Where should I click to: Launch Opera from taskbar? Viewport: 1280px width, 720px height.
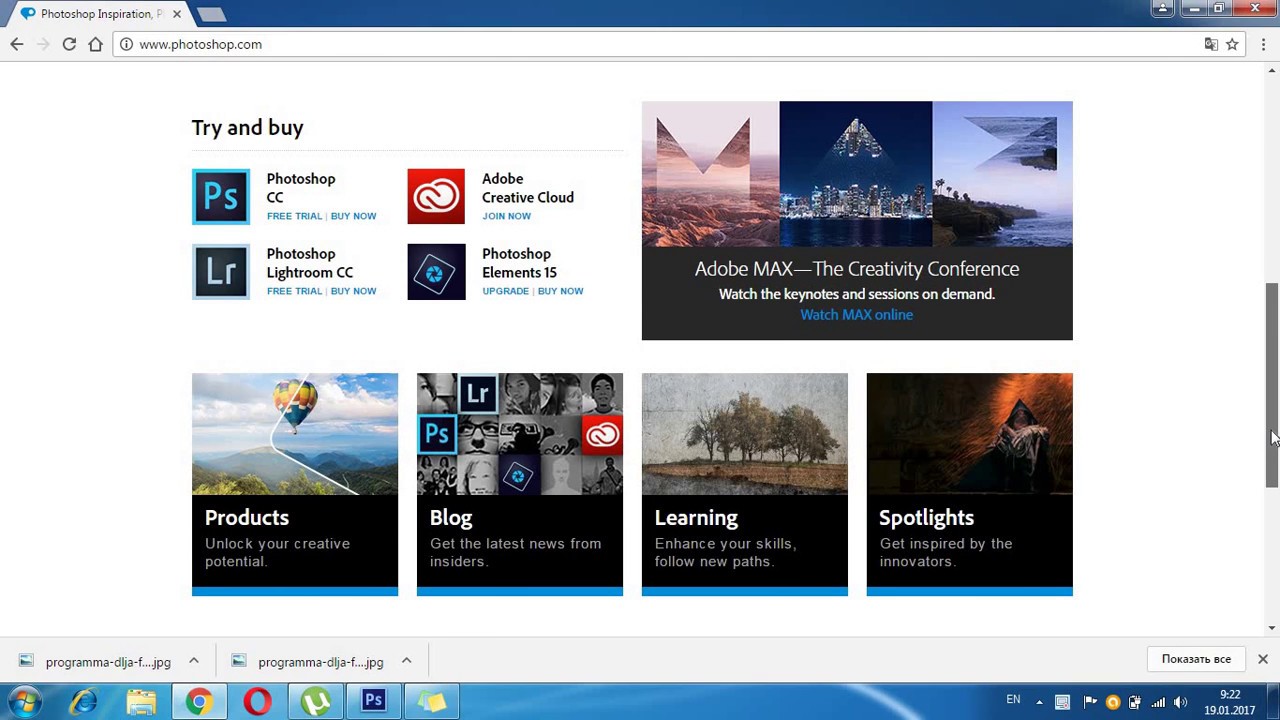[x=257, y=702]
